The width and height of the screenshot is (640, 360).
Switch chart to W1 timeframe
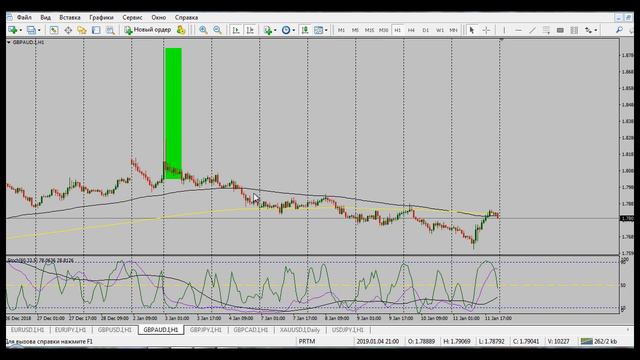click(x=440, y=30)
